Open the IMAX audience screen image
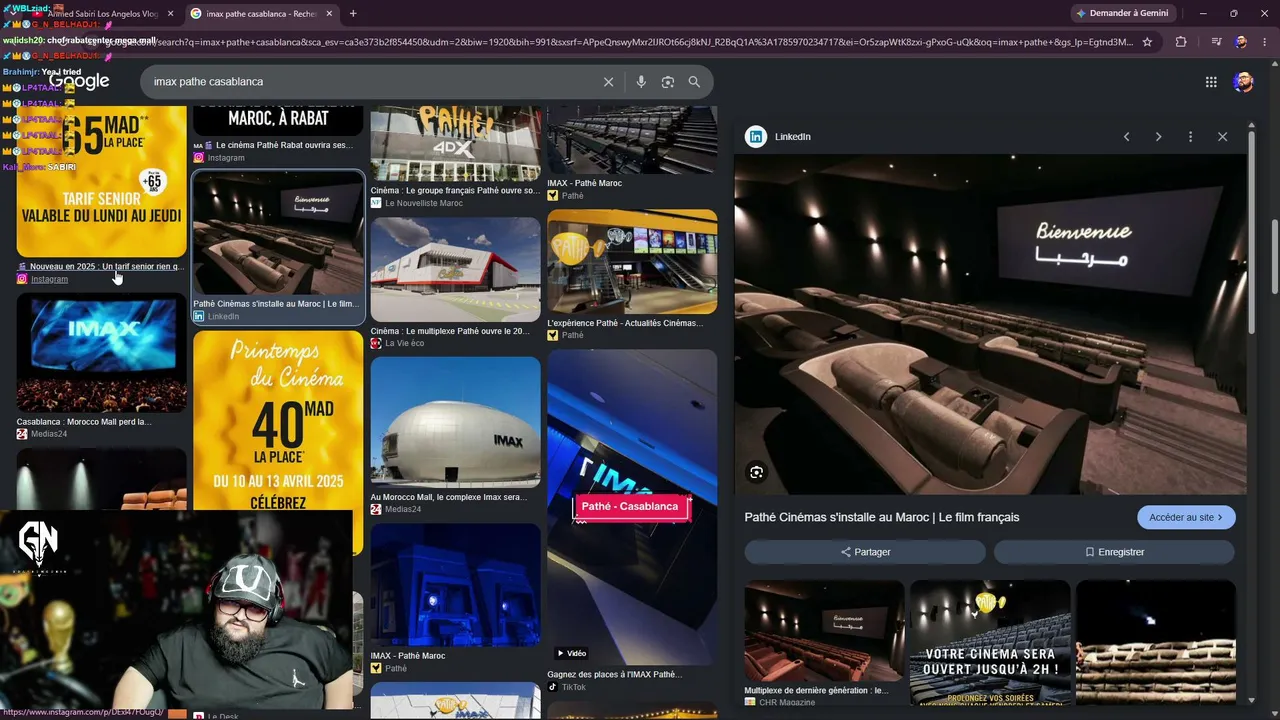 (x=102, y=353)
